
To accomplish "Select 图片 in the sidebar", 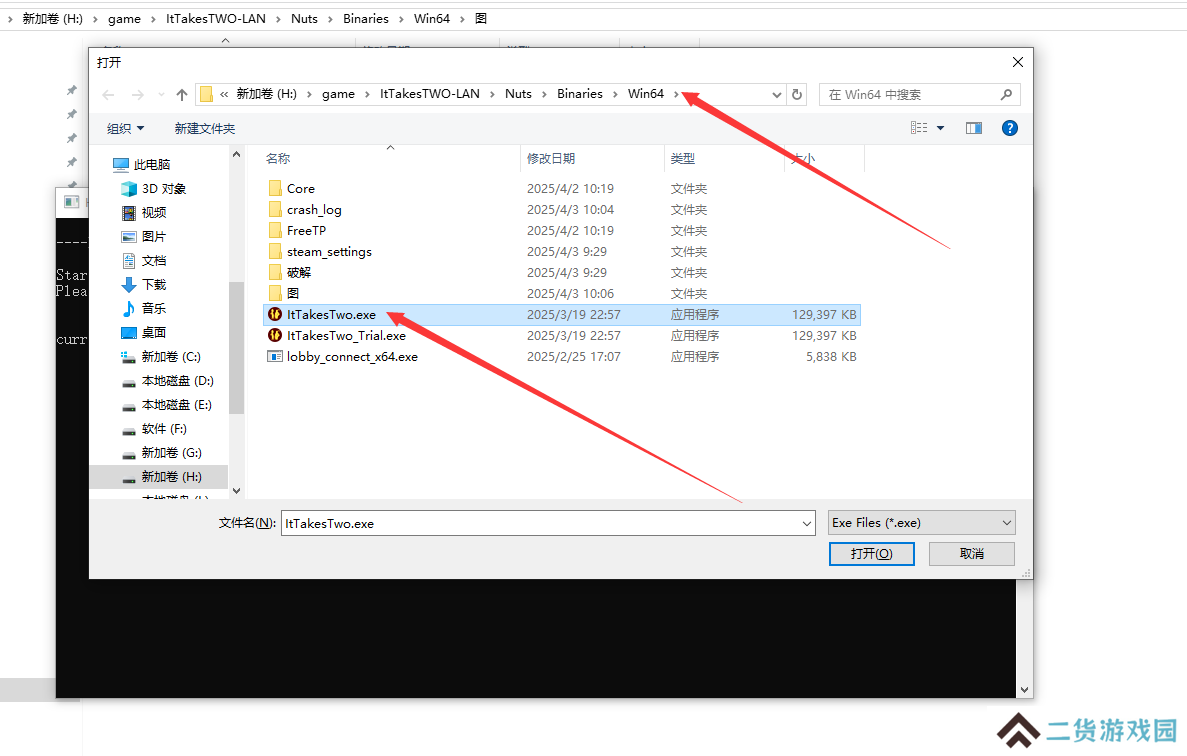I will [144, 237].
